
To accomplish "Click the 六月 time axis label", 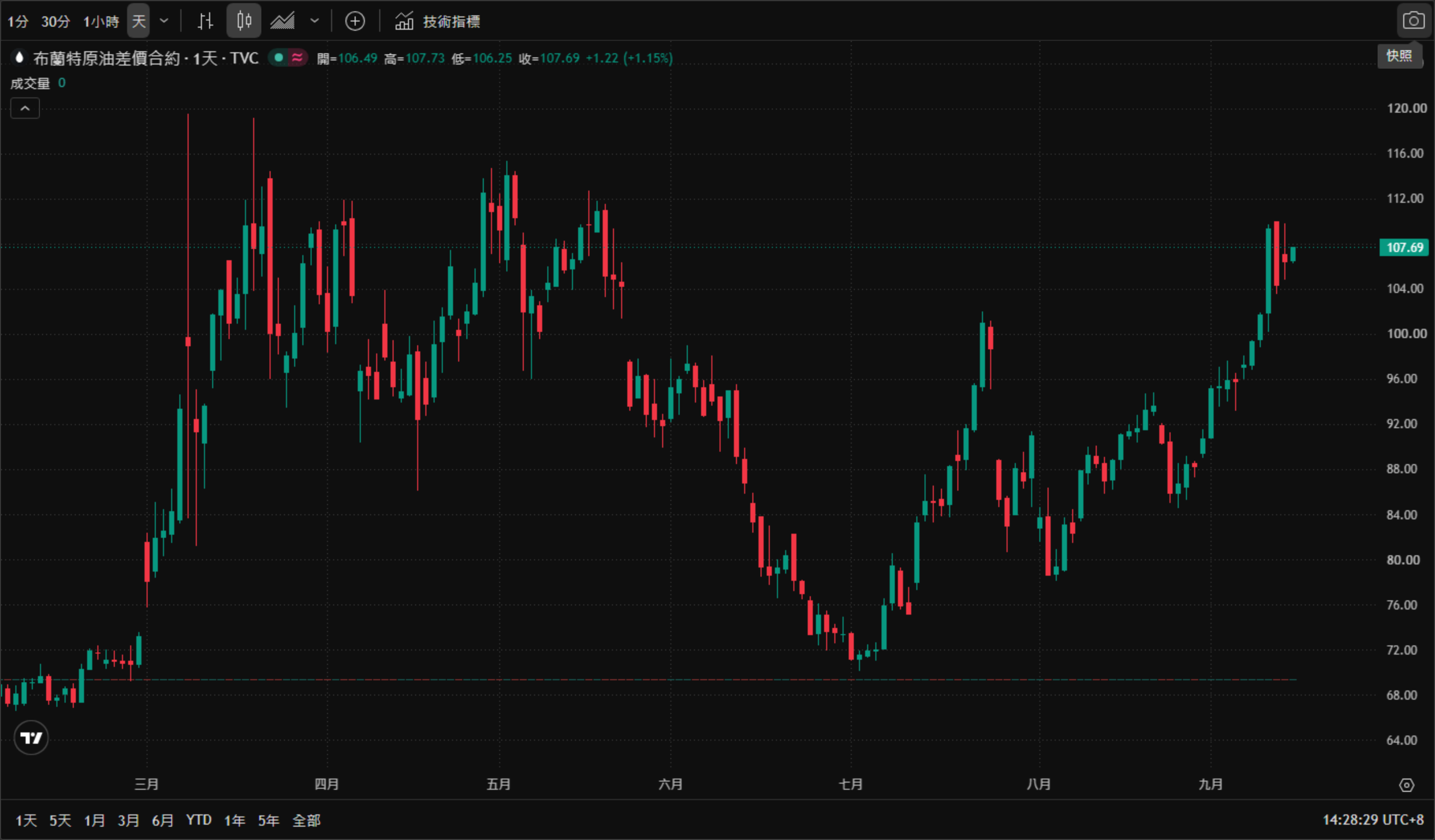I will pos(670,784).
